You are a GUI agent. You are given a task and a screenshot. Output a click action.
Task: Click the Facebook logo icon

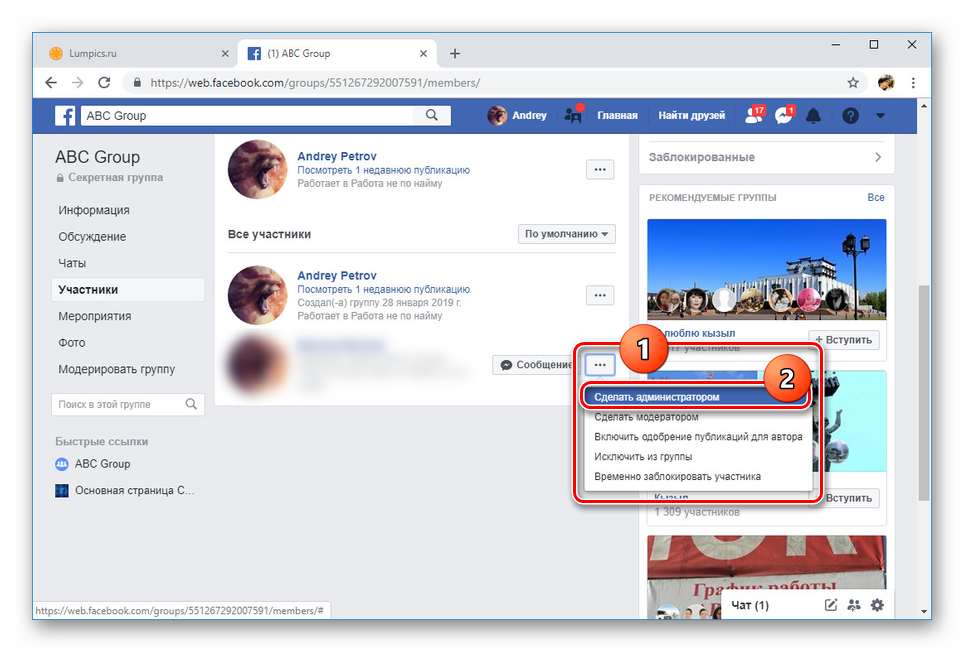(x=65, y=116)
